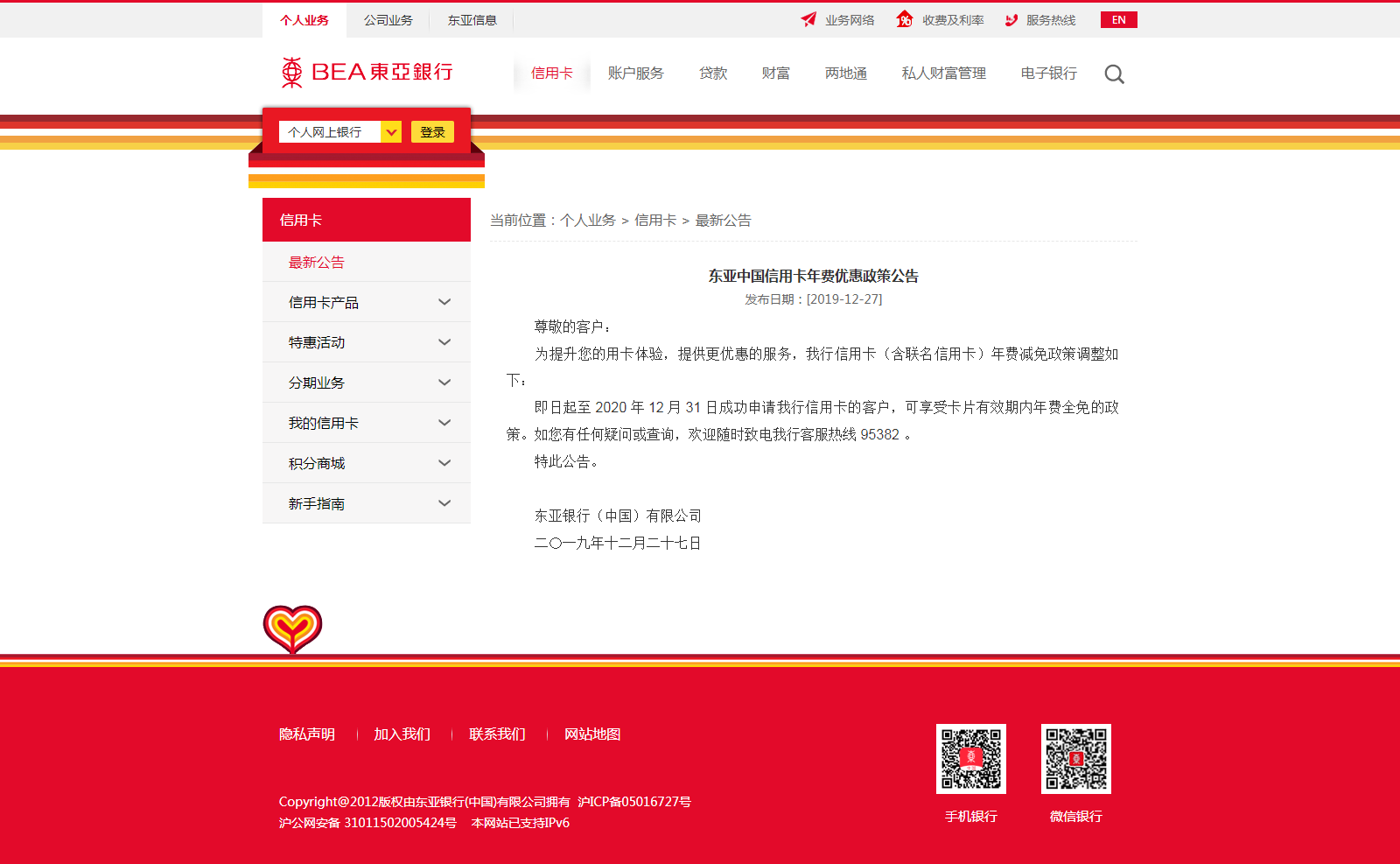Click 个人业务 in breadcrumb
The height and width of the screenshot is (864, 1400).
[588, 221]
